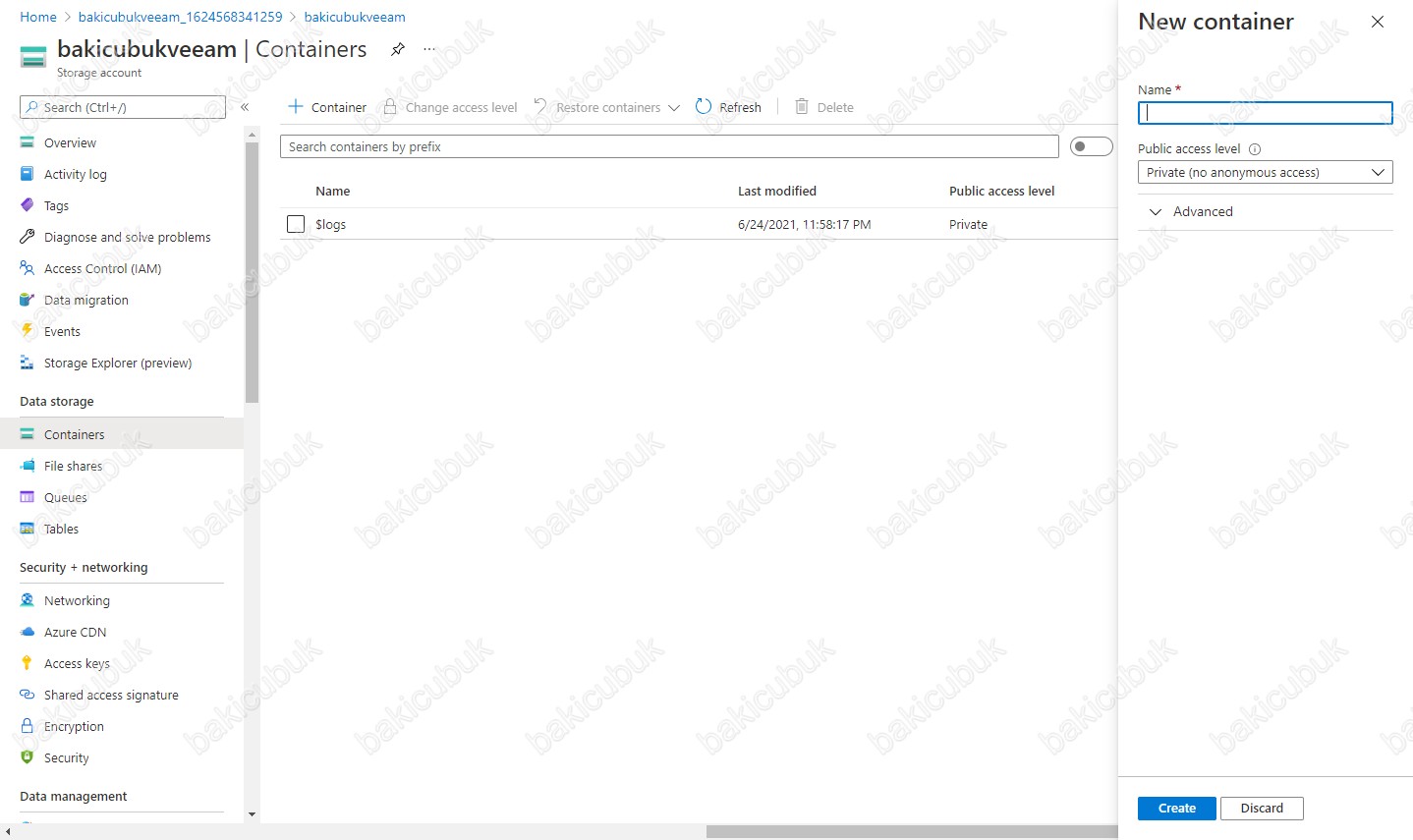Click the Discard button
This screenshot has width=1413, height=840.
tap(1262, 808)
